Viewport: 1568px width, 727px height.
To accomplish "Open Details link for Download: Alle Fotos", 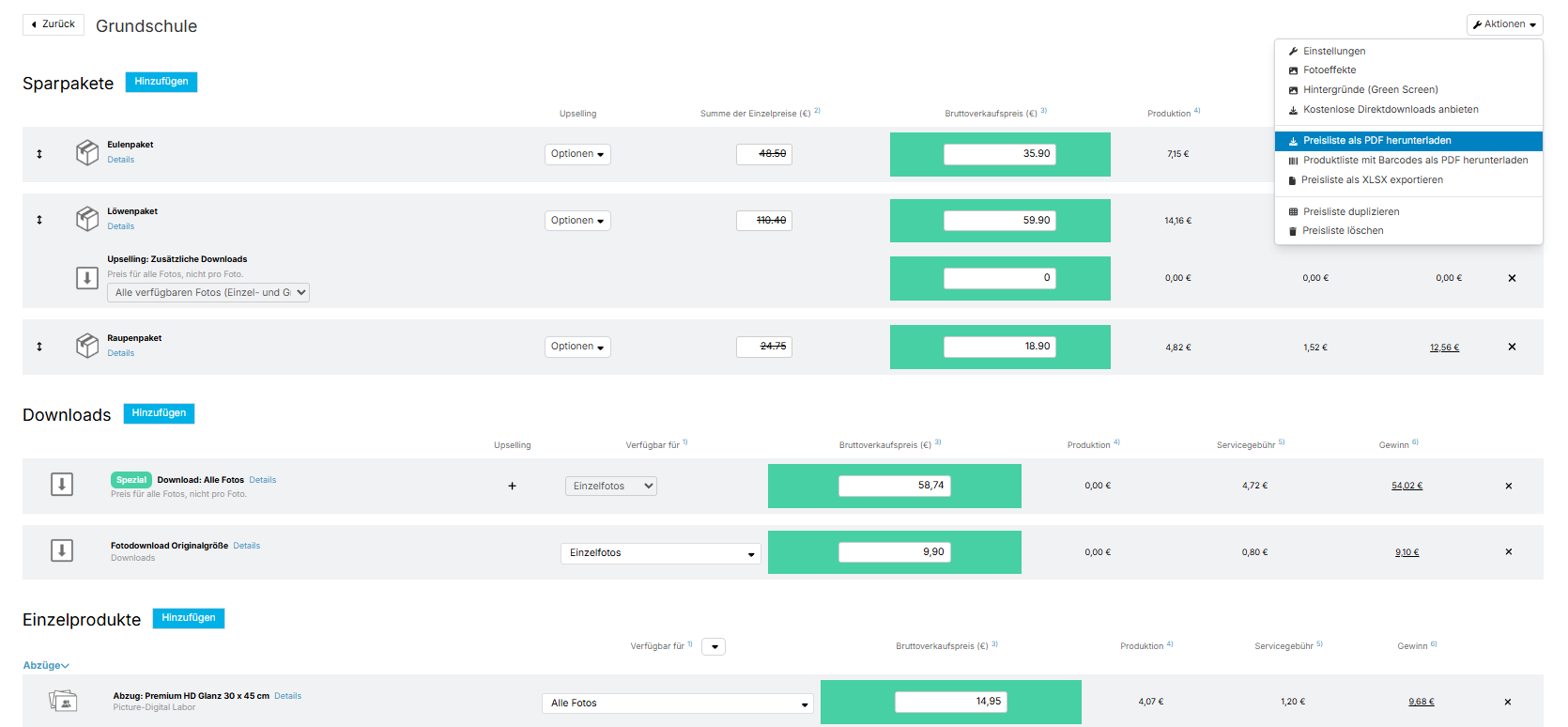I will pos(263,480).
